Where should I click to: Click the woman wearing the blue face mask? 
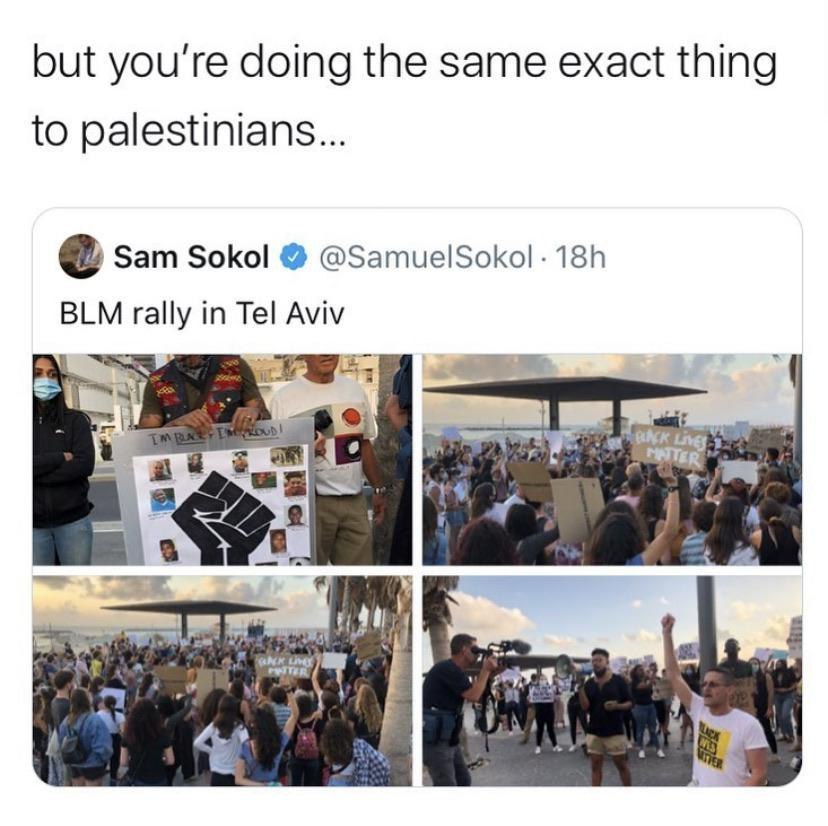pos(62,460)
